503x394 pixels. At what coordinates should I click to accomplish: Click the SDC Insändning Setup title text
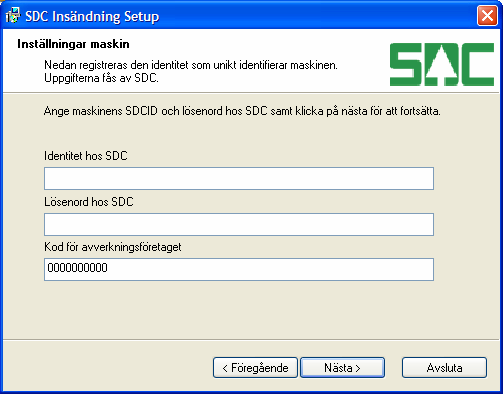pyautogui.click(x=92, y=16)
